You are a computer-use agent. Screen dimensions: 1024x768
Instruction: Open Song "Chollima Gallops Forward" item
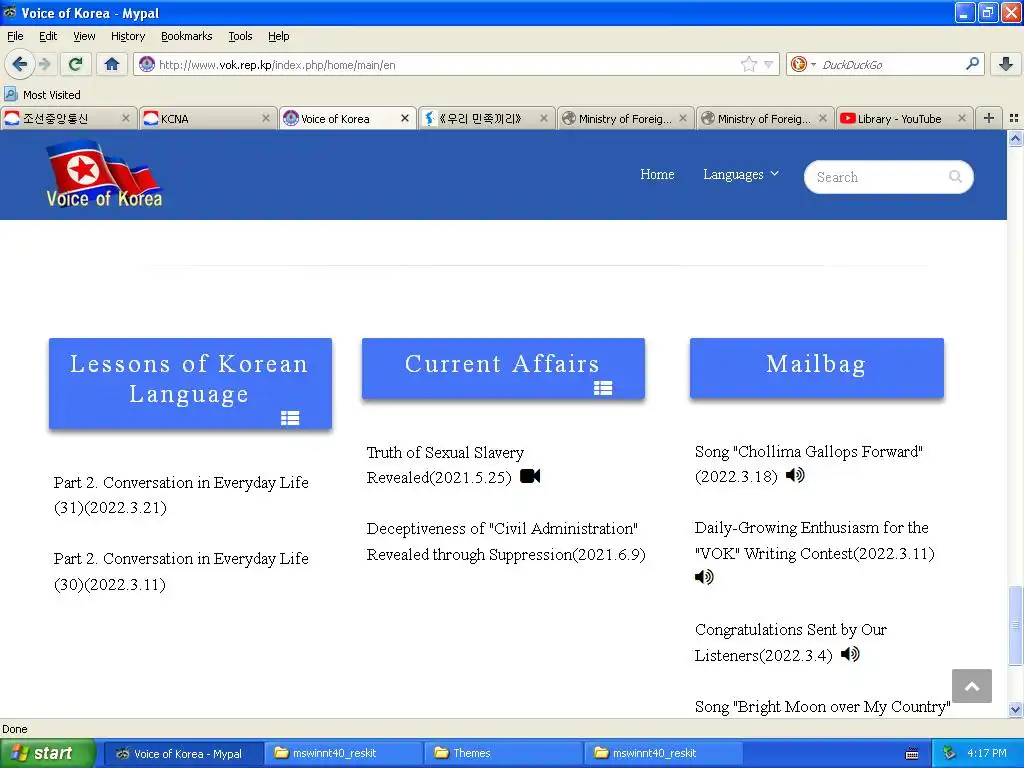pyautogui.click(x=808, y=464)
